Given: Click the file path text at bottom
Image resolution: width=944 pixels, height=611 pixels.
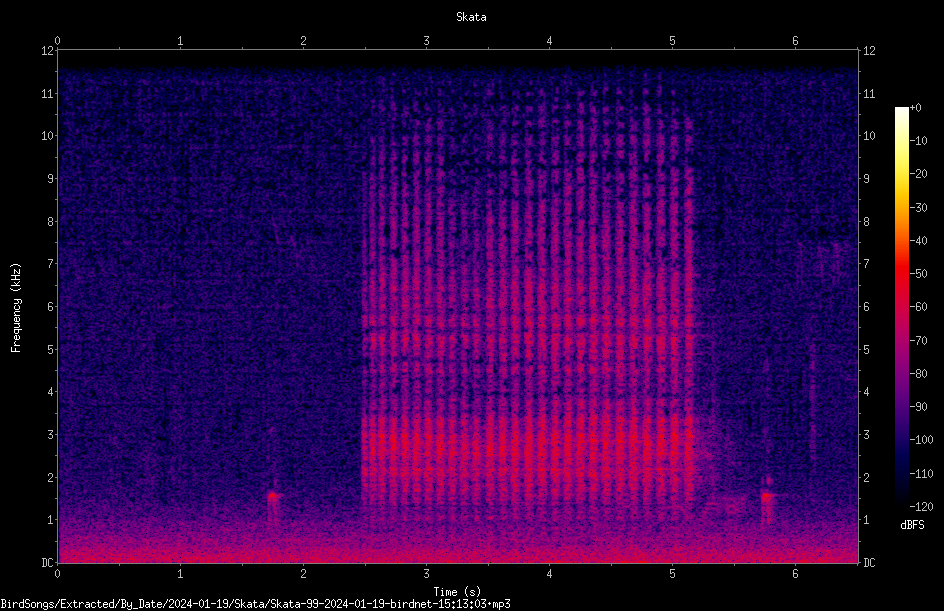Looking at the screenshot, I should point(255,604).
